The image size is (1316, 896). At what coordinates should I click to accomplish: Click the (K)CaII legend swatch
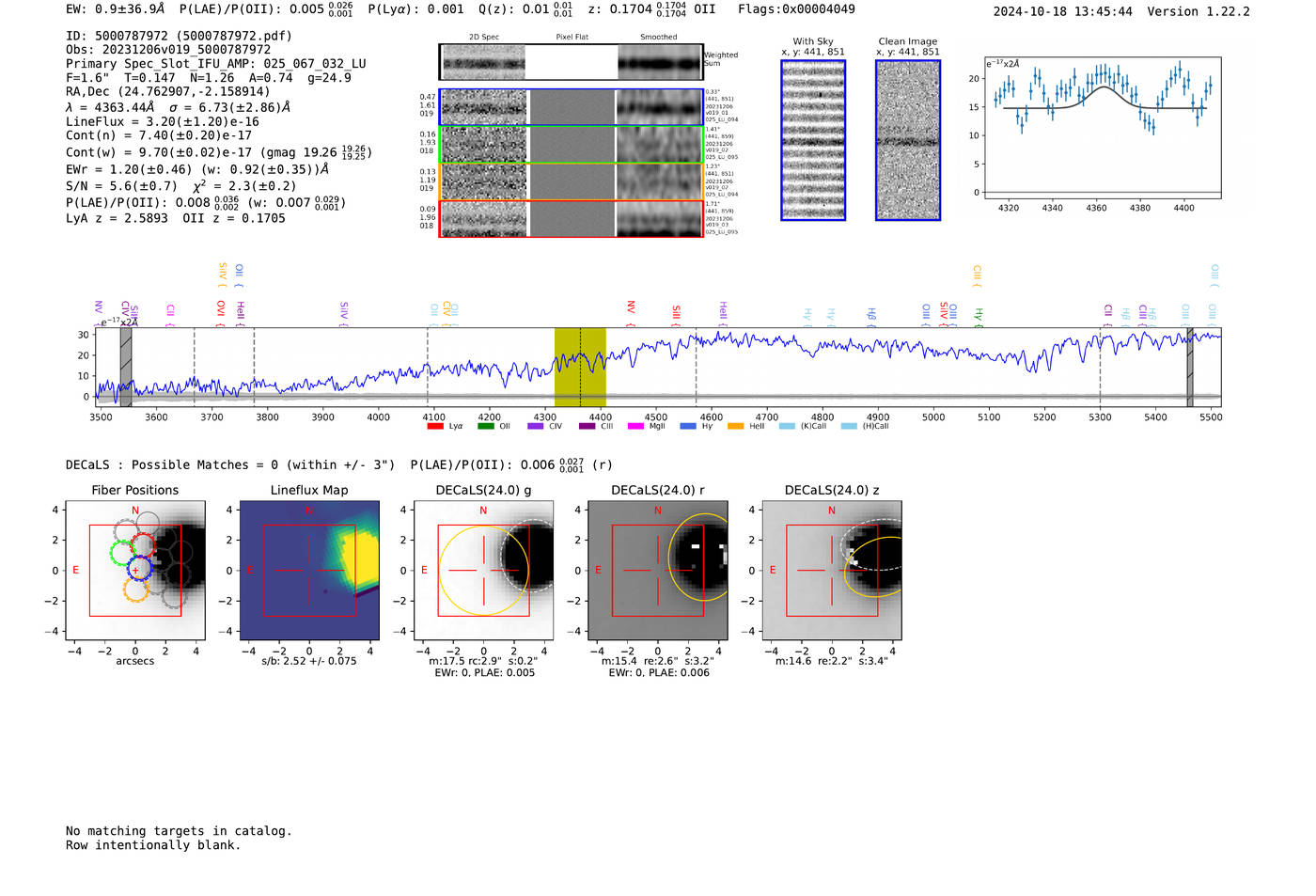[x=787, y=426]
